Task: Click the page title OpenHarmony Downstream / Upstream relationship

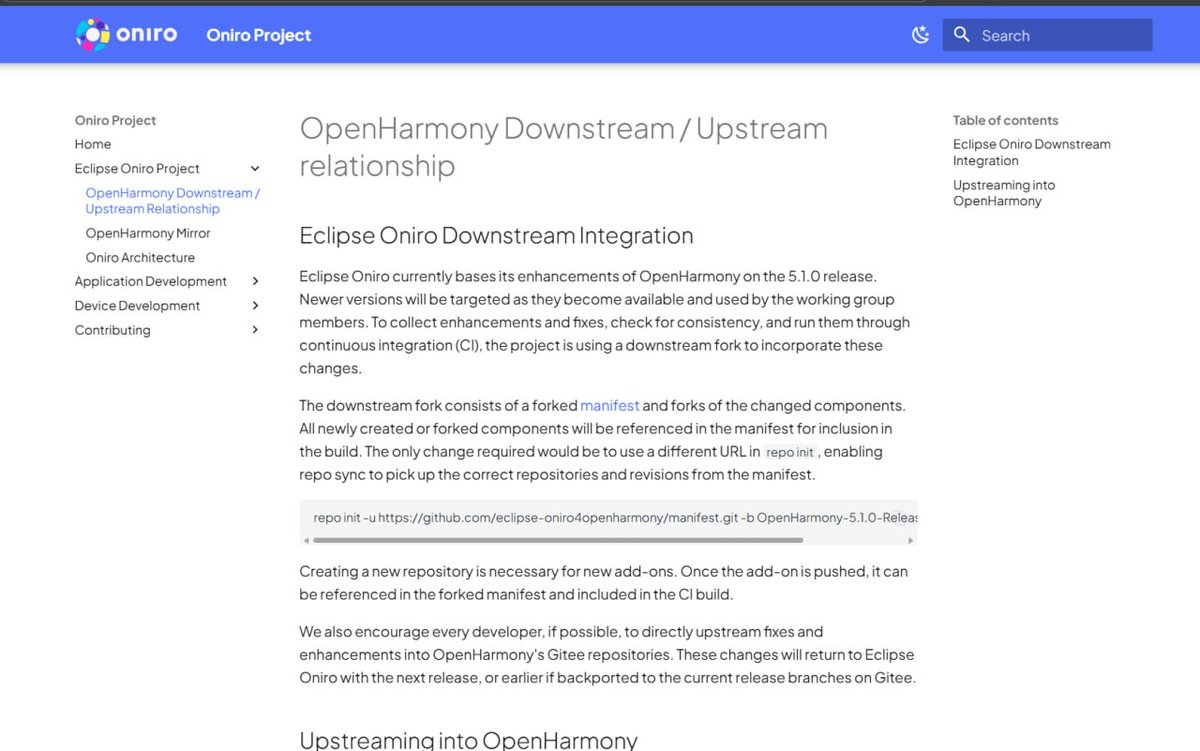Action: [x=564, y=147]
